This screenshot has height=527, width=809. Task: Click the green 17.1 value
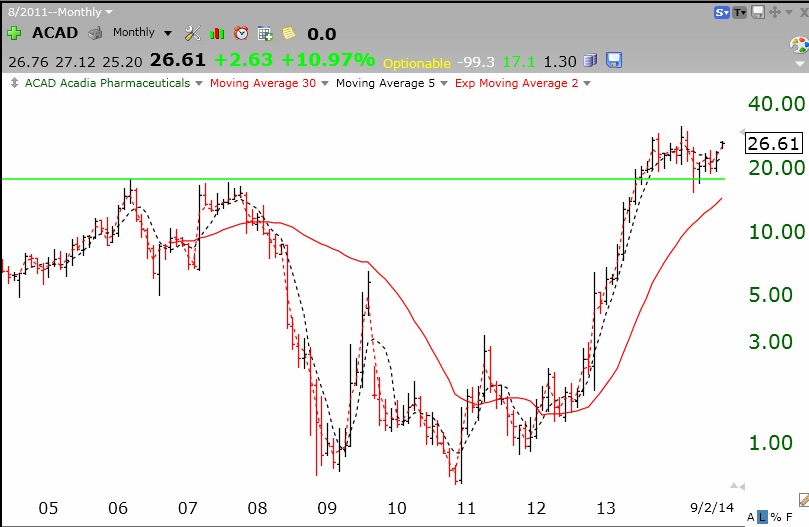pos(519,62)
